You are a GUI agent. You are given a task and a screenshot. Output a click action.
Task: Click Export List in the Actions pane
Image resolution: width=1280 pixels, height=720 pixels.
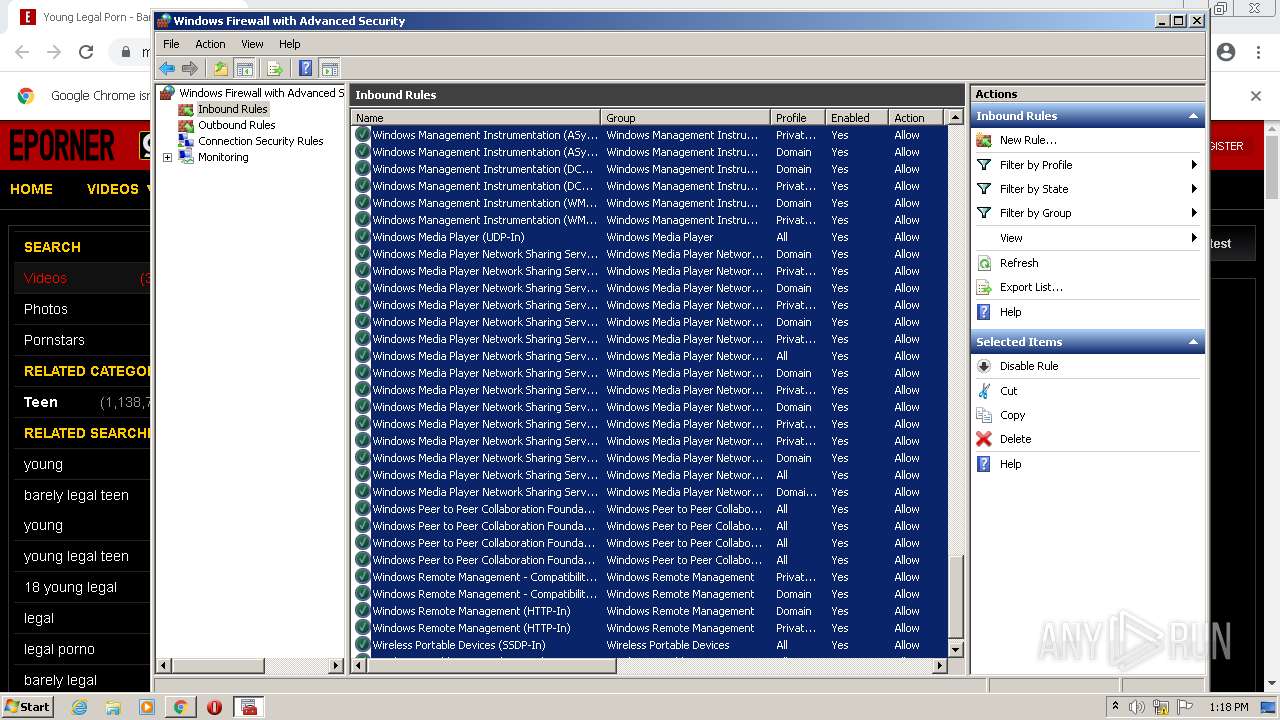(1031, 287)
